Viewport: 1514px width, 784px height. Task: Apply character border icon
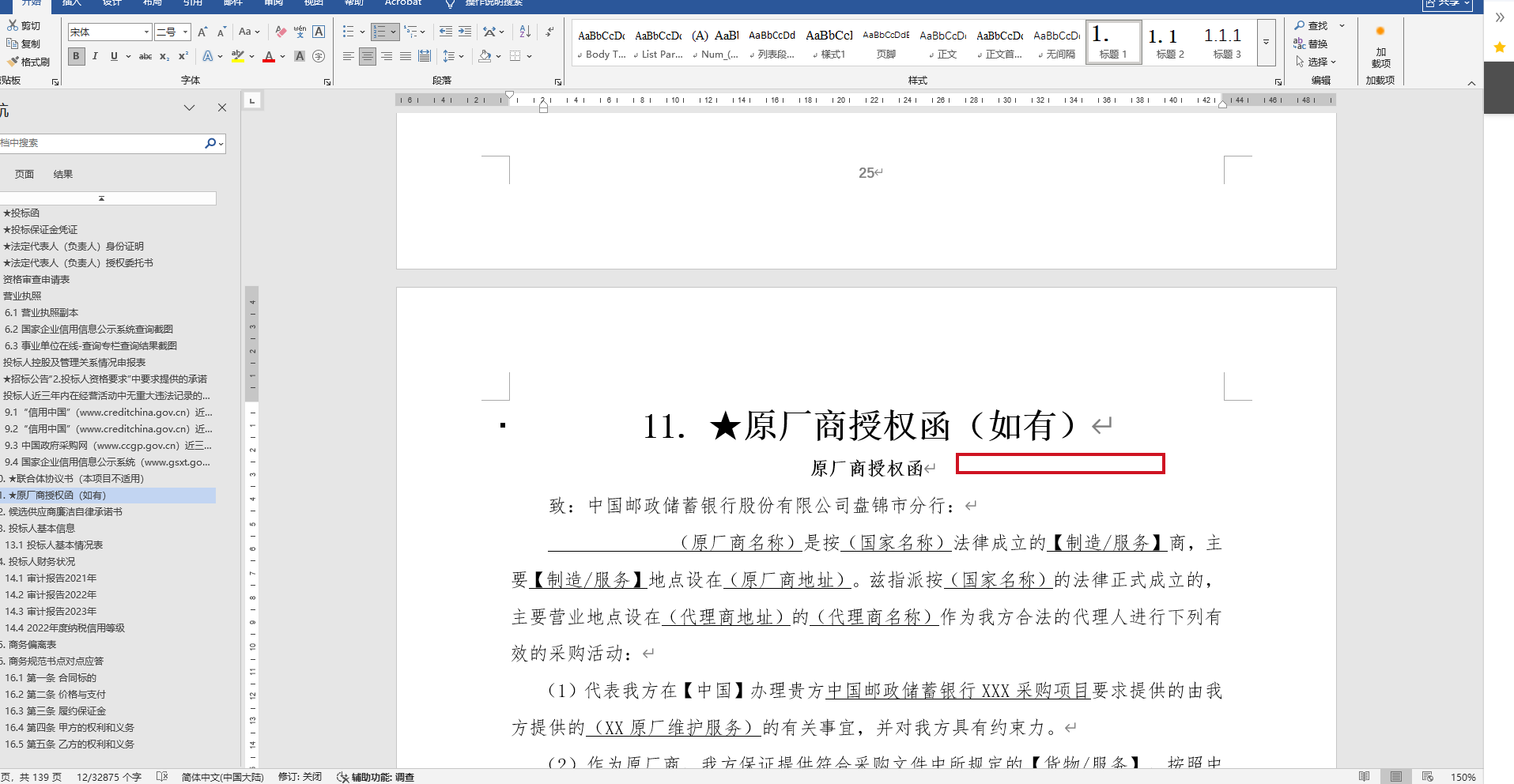pyautogui.click(x=319, y=32)
